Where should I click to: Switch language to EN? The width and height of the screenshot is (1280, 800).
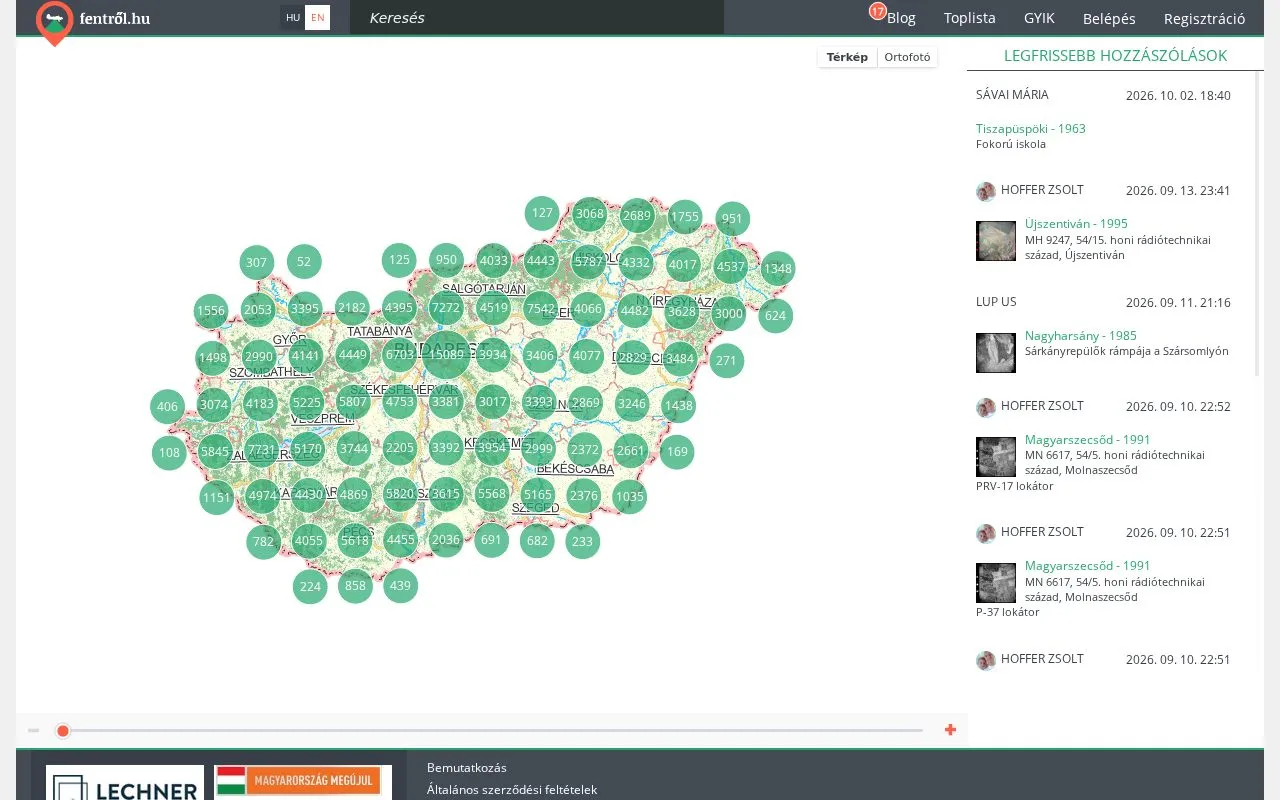pyautogui.click(x=318, y=17)
